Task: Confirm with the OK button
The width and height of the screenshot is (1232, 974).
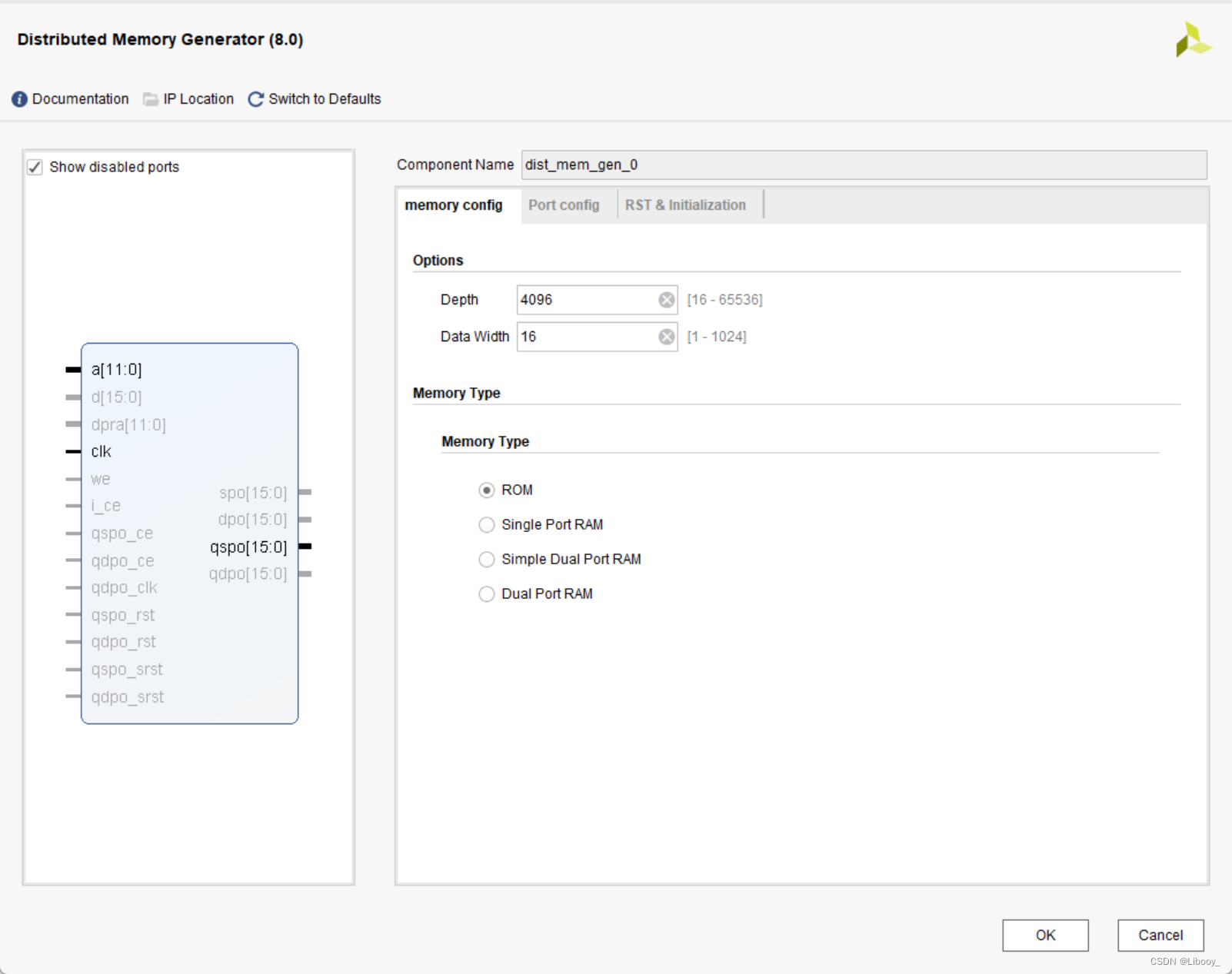Action: [1045, 936]
